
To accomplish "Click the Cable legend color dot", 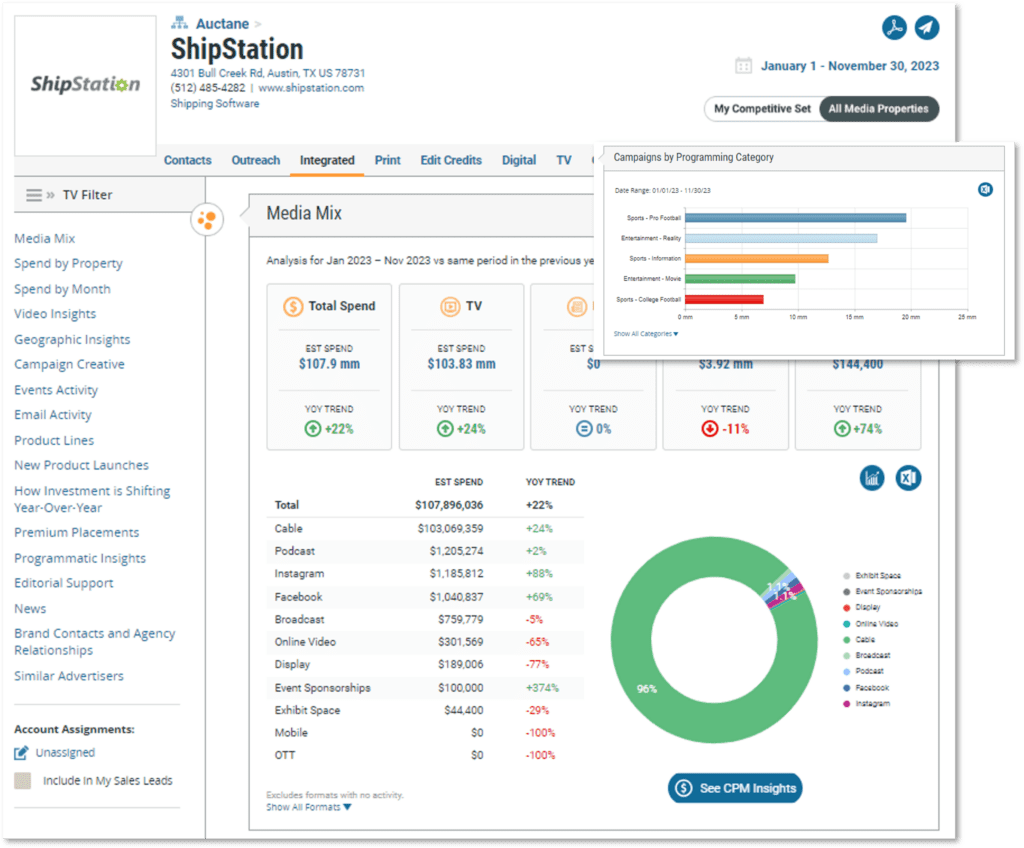I will pyautogui.click(x=846, y=640).
